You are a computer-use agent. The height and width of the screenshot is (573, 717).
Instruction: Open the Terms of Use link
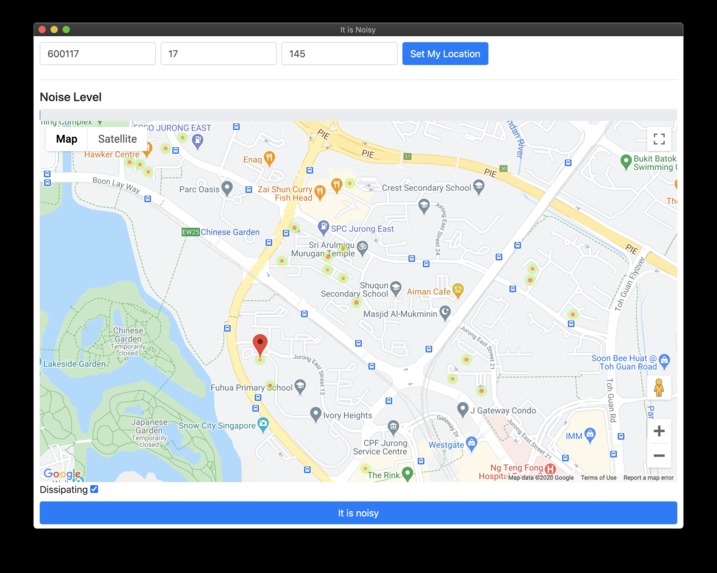coord(599,477)
